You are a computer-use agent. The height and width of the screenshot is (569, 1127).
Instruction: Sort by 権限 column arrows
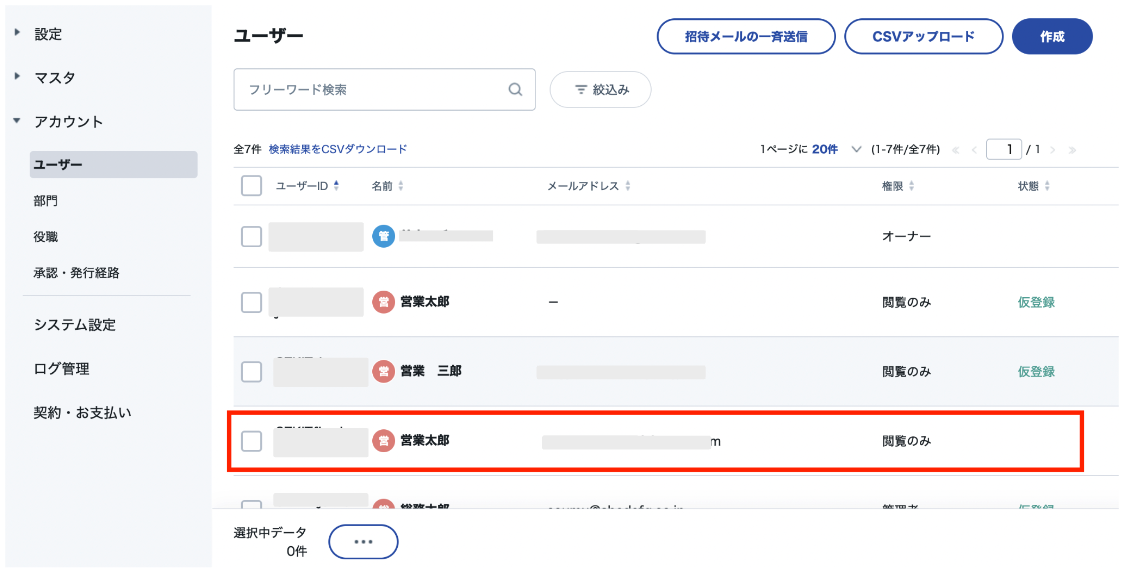pos(911,186)
